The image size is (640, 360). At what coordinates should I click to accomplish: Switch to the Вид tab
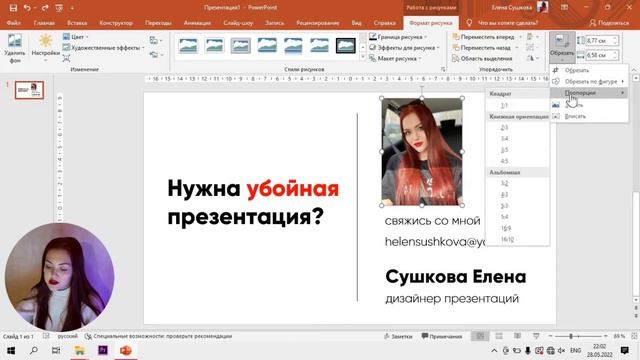point(356,23)
